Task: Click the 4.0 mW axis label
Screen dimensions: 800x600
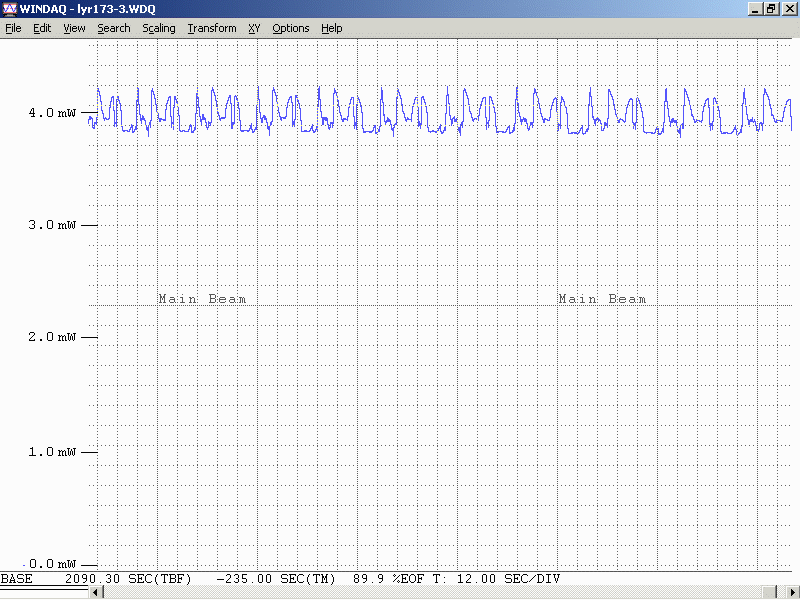Action: pyautogui.click(x=52, y=113)
